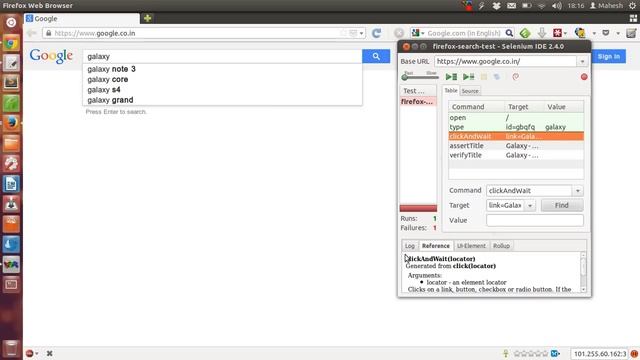Click the Value column header
Viewport: 640px width, 360px height.
(564, 107)
